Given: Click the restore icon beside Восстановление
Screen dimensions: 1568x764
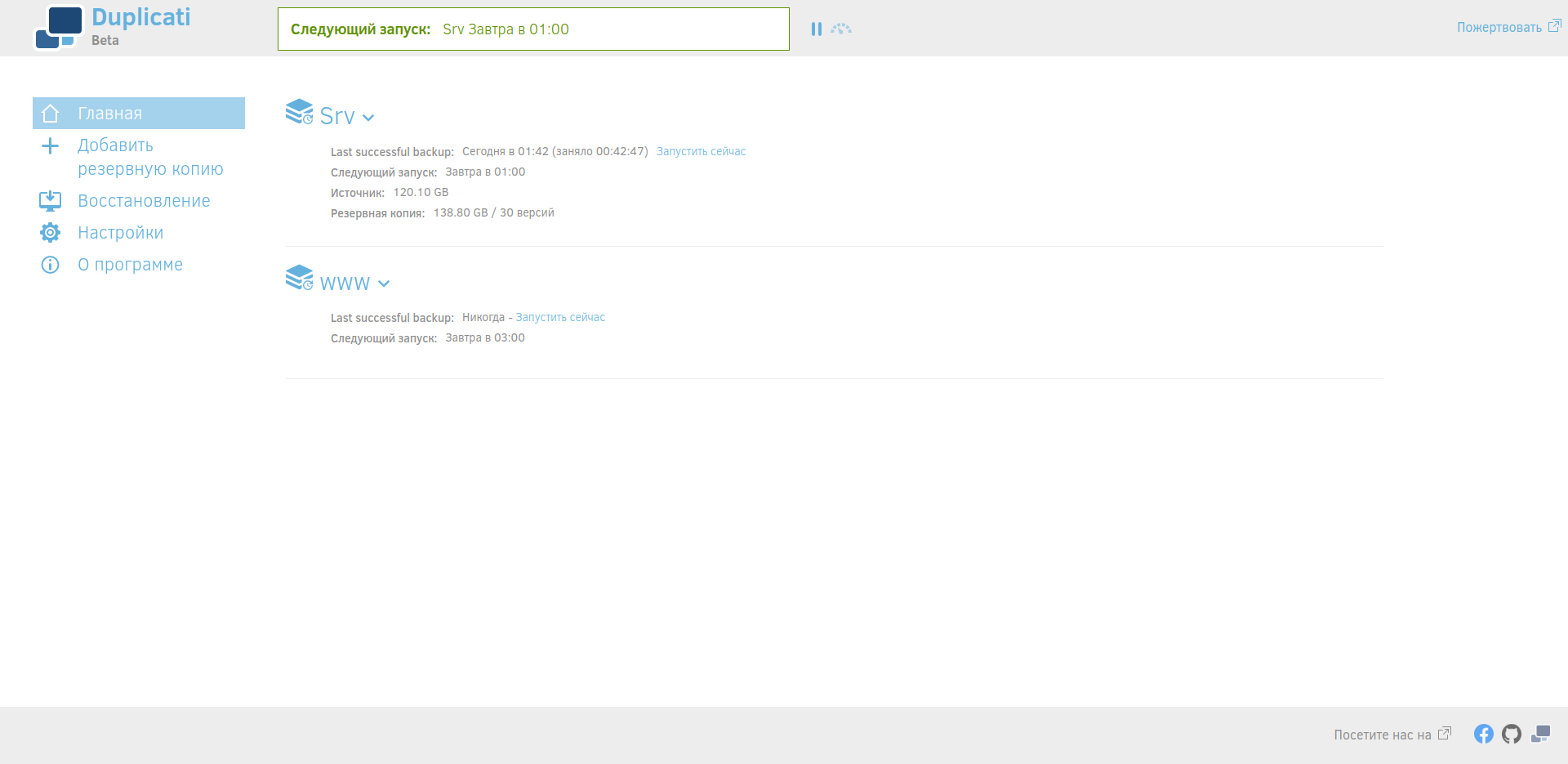Looking at the screenshot, I should 51,201.
